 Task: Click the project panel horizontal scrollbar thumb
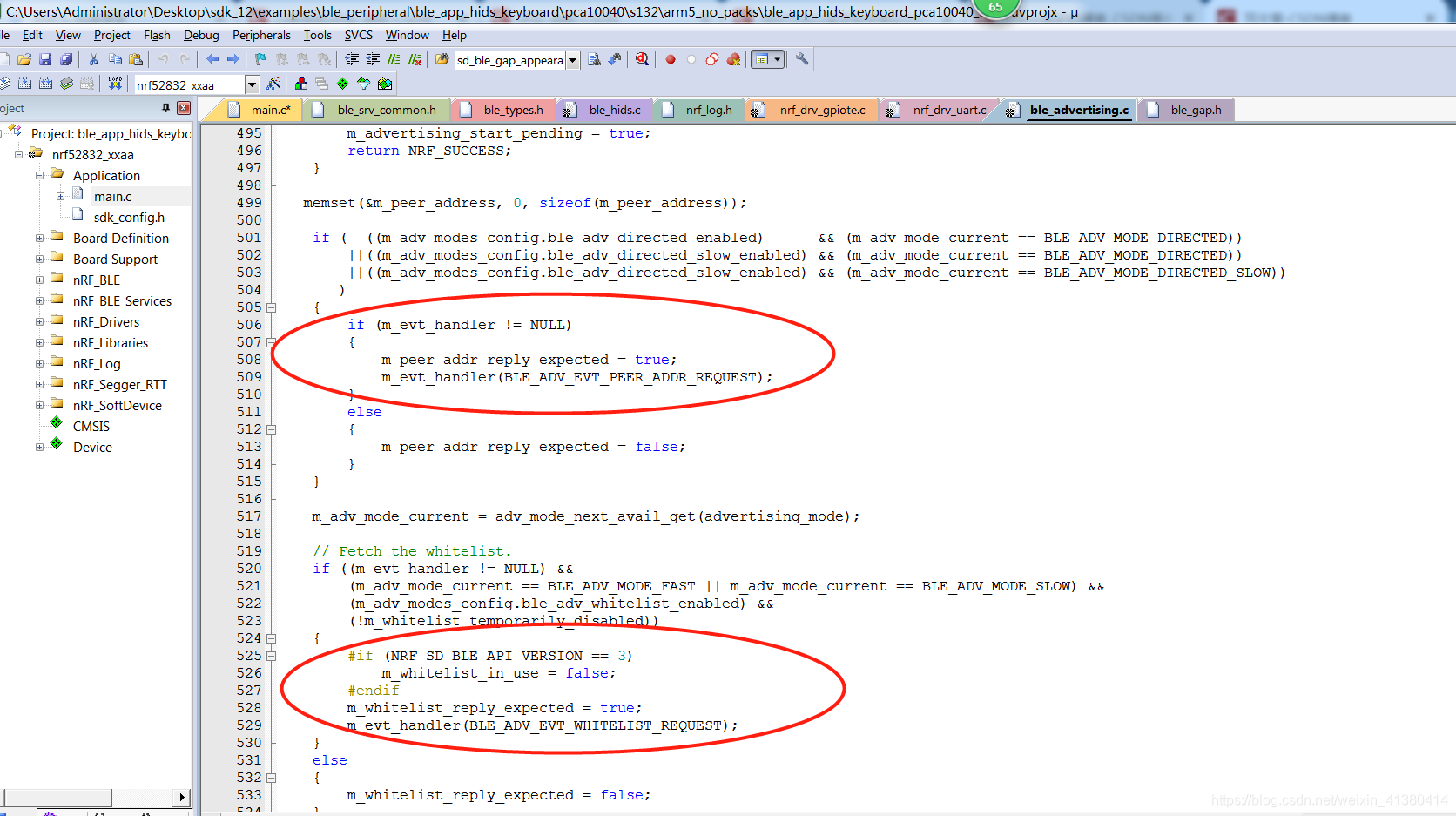(x=57, y=797)
